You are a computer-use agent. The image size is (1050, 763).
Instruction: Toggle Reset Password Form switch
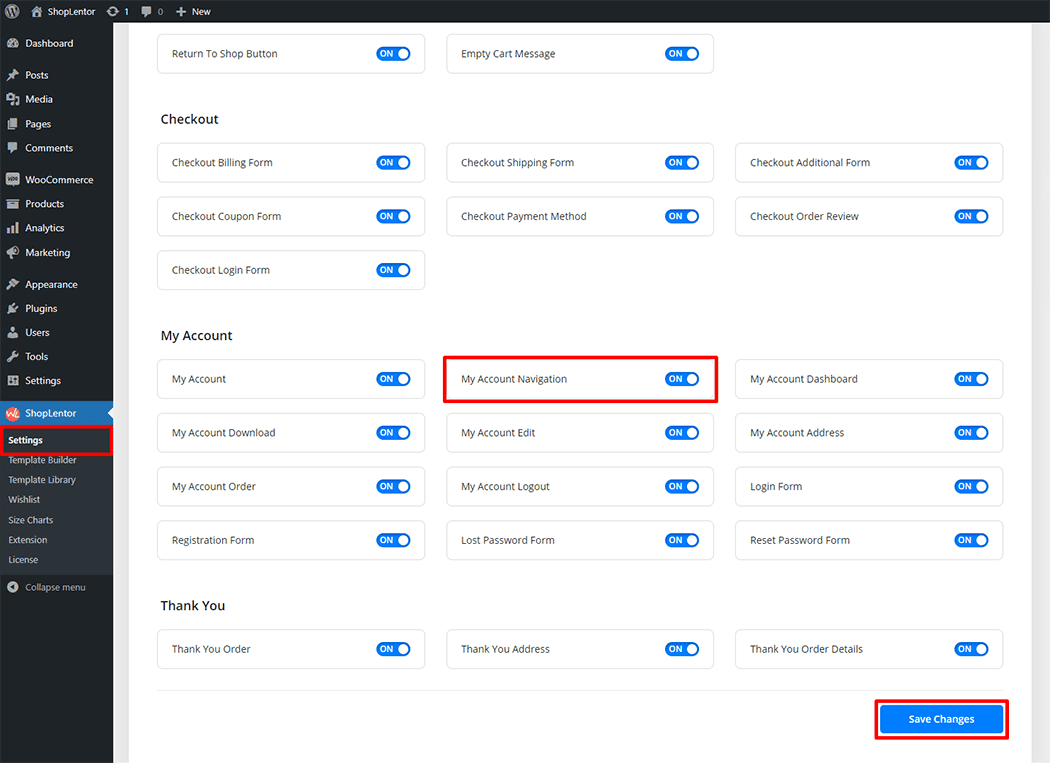click(971, 540)
